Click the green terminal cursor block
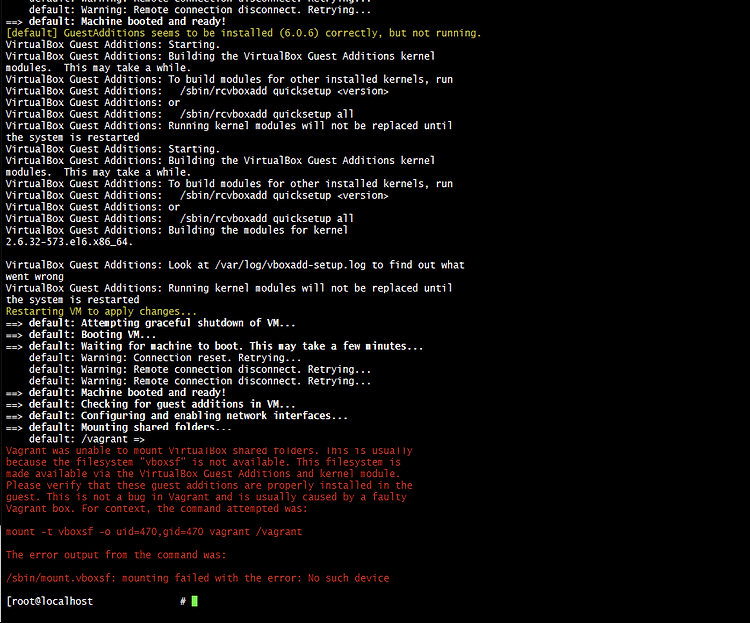This screenshot has height=623, width=750. click(x=195, y=601)
